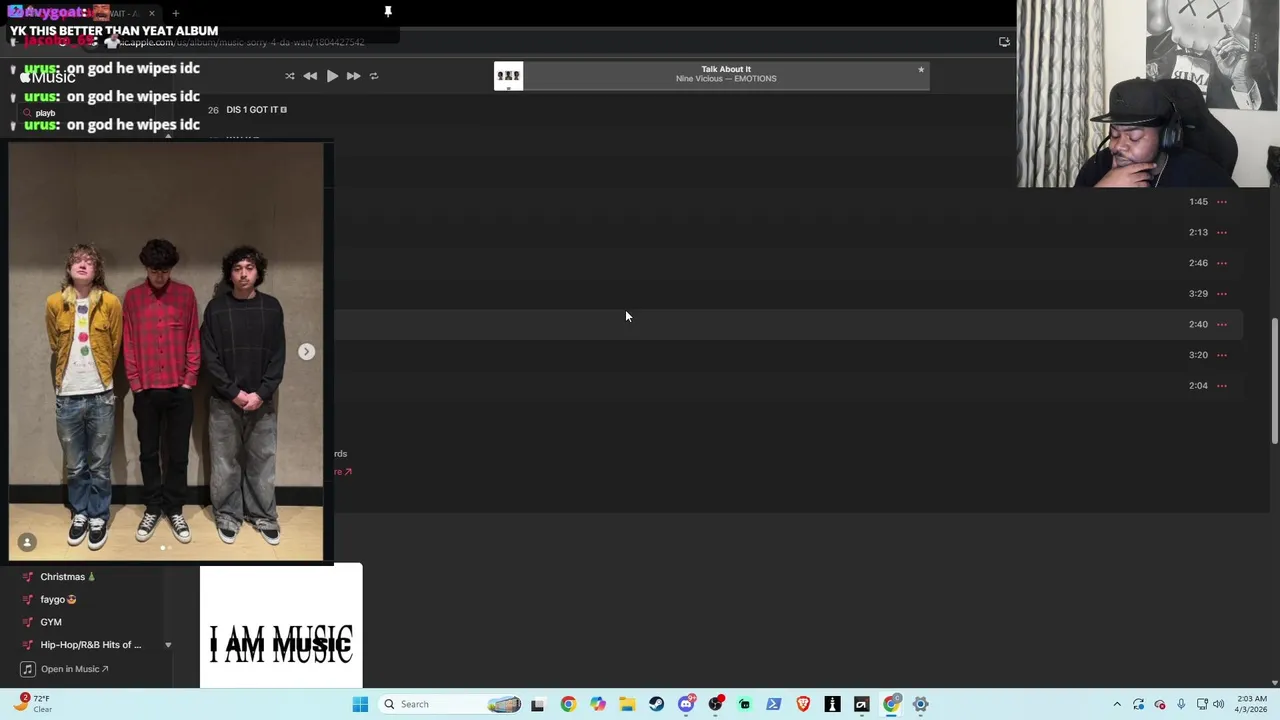Image resolution: width=1280 pixels, height=720 pixels.
Task: Open volume control in the system tray
Action: 1218,704
